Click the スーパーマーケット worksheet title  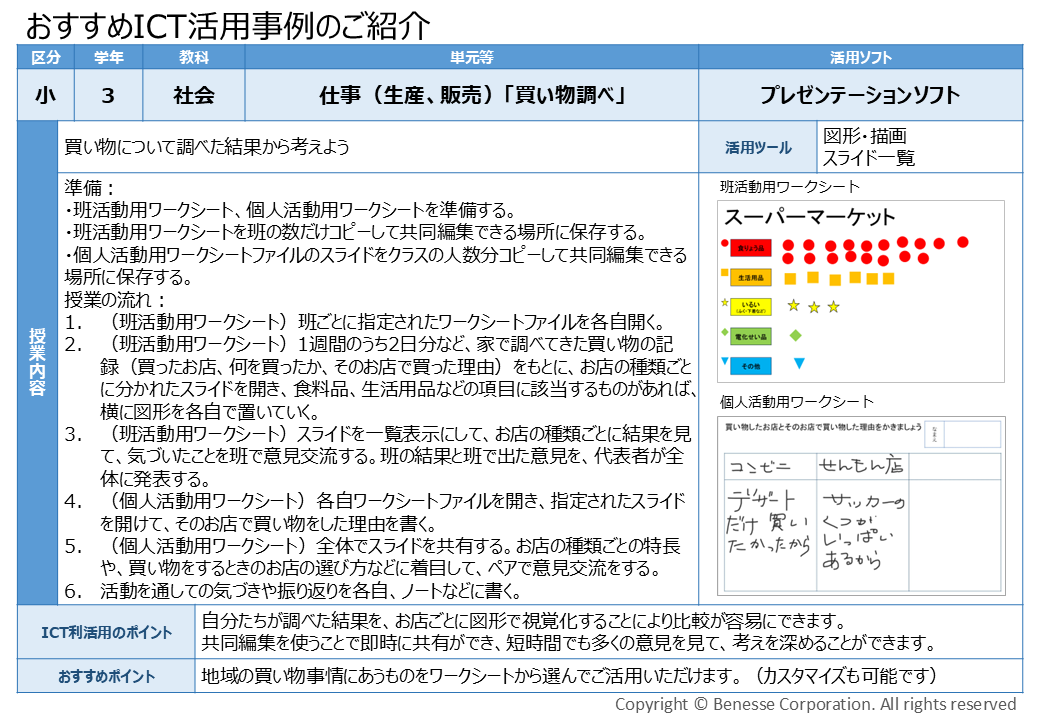[808, 217]
